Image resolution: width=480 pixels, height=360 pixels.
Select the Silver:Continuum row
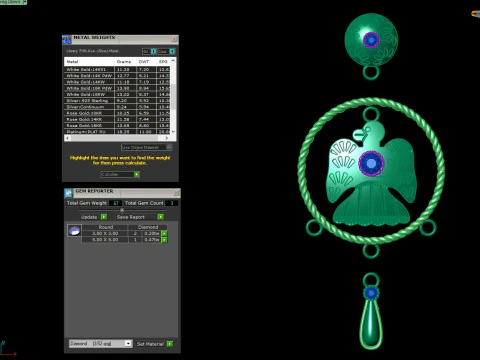(x=117, y=107)
